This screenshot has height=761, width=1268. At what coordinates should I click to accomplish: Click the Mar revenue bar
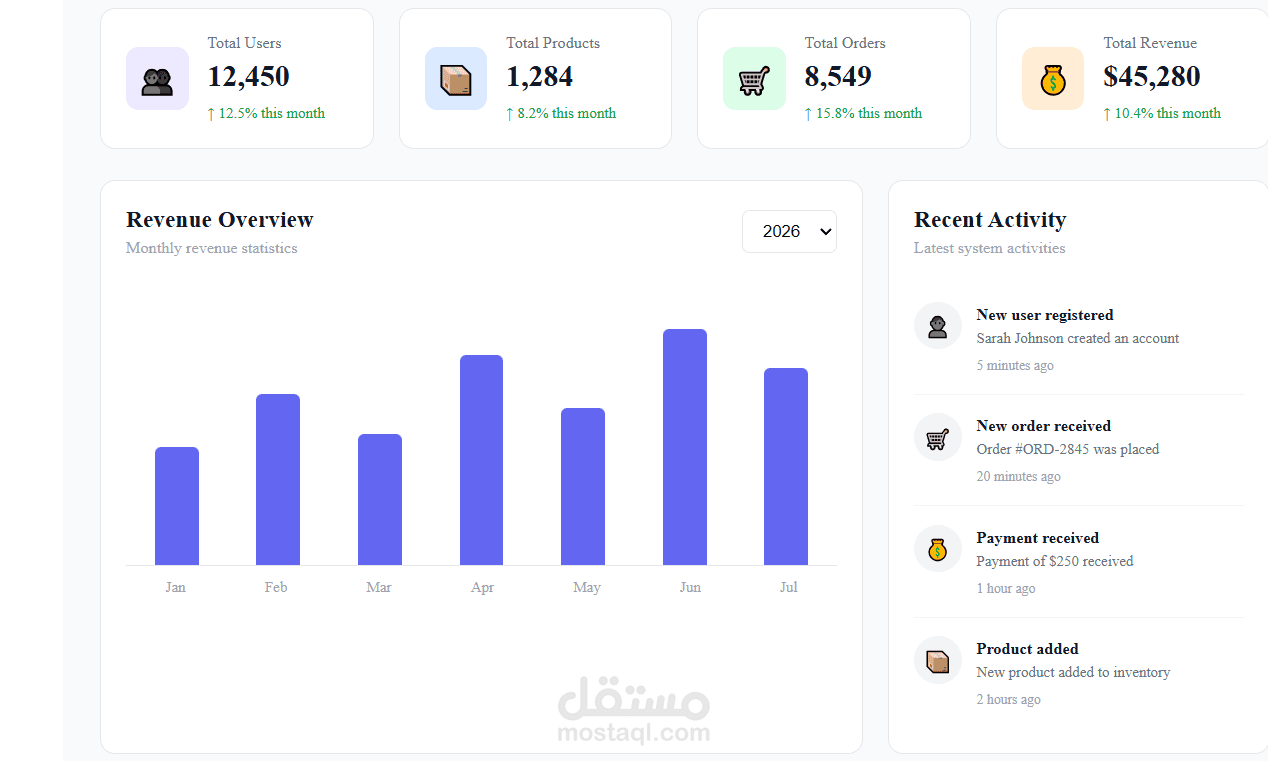[x=380, y=499]
